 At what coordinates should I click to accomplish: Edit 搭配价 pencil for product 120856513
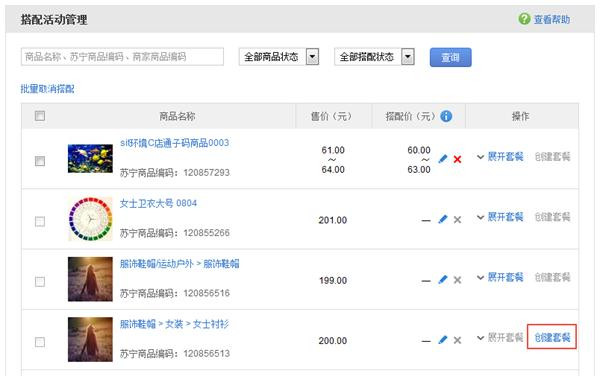(x=443, y=340)
